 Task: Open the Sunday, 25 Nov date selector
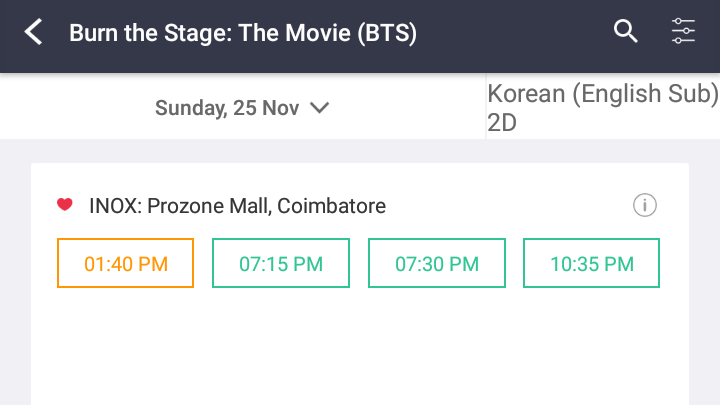227,108
